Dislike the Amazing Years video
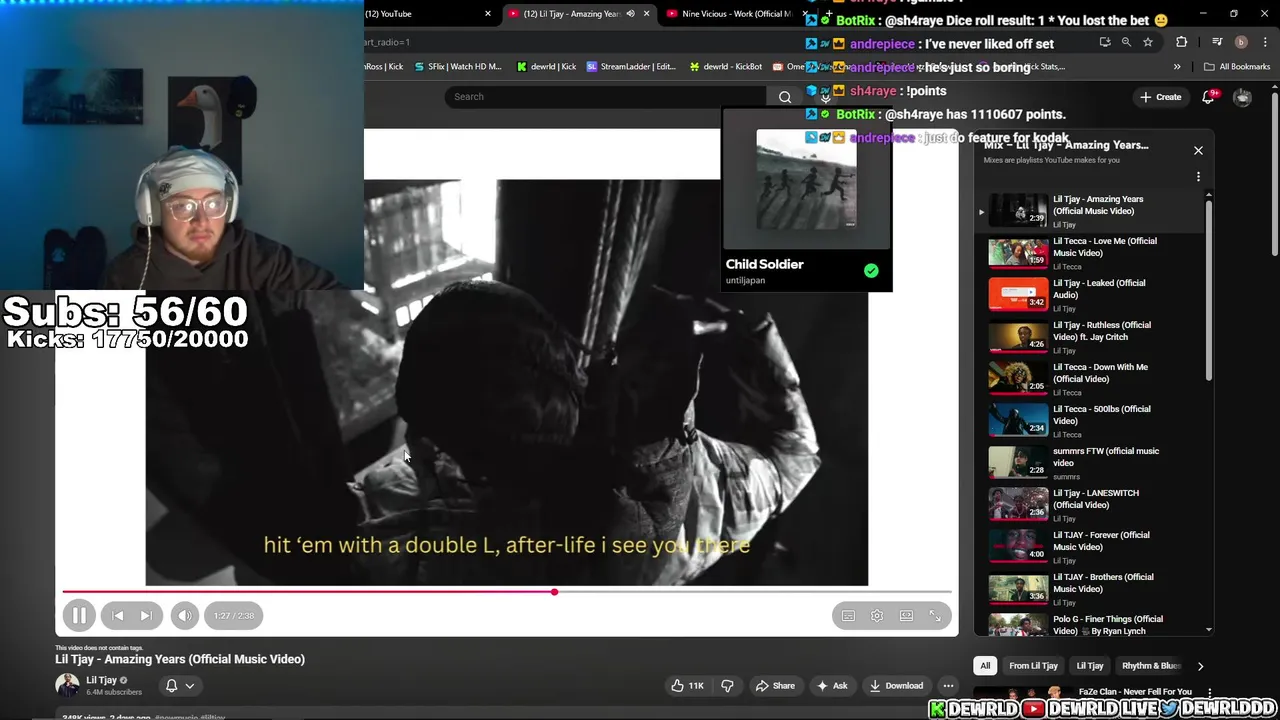The width and height of the screenshot is (1280, 720). [727, 686]
